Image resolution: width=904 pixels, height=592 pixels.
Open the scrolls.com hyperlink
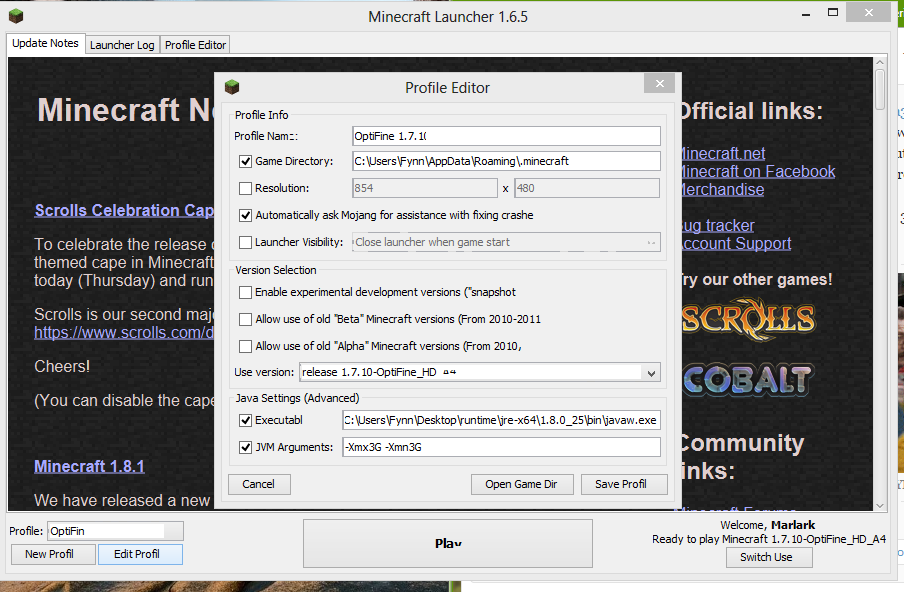tap(124, 333)
